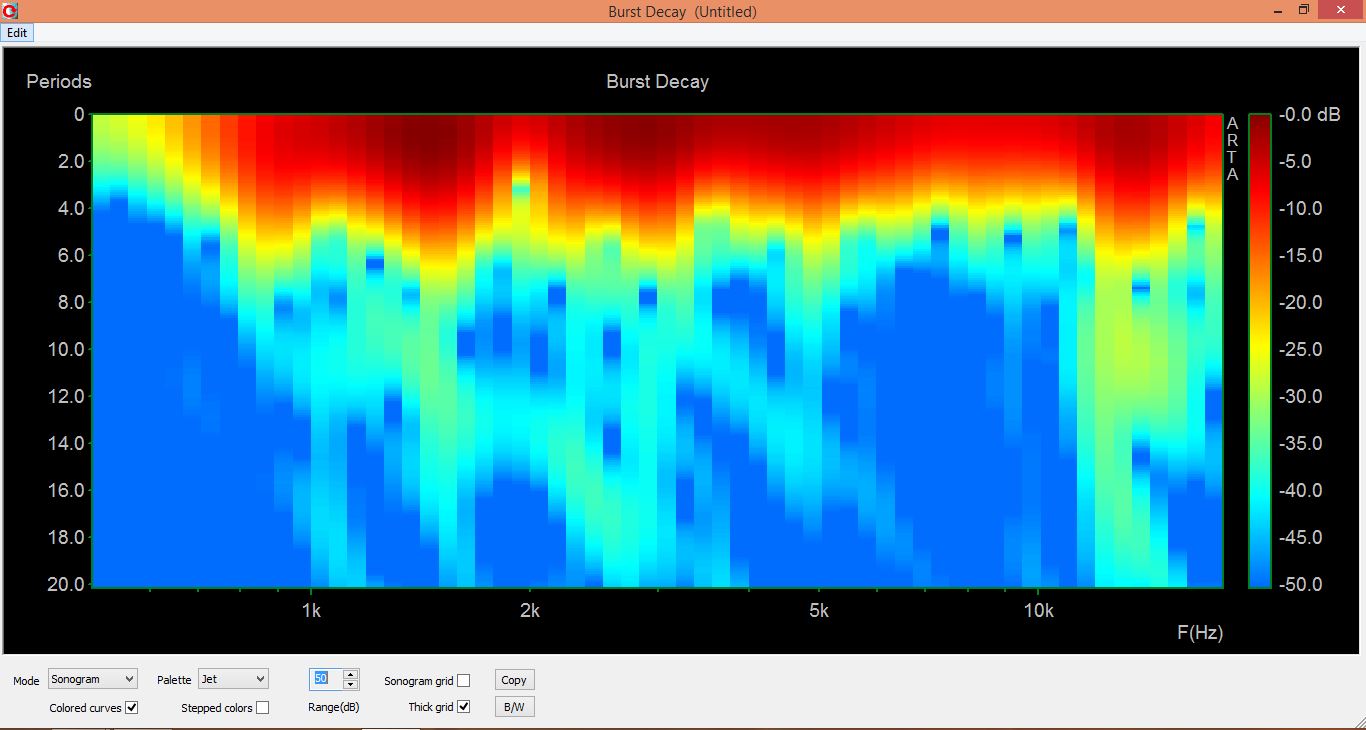Open the Palette dropdown showing Jet
The height and width of the screenshot is (730, 1366).
click(x=233, y=679)
